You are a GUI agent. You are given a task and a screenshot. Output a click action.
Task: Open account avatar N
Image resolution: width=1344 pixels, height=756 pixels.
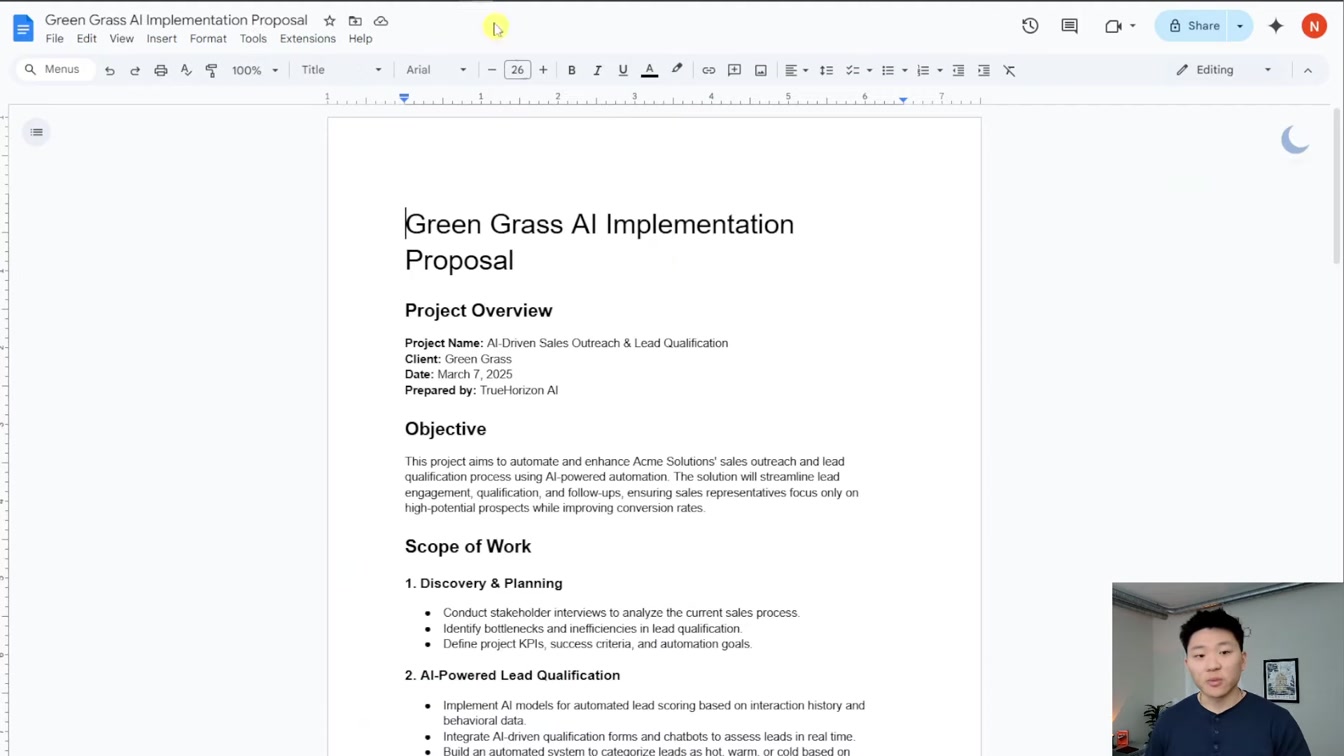pos(1314,26)
